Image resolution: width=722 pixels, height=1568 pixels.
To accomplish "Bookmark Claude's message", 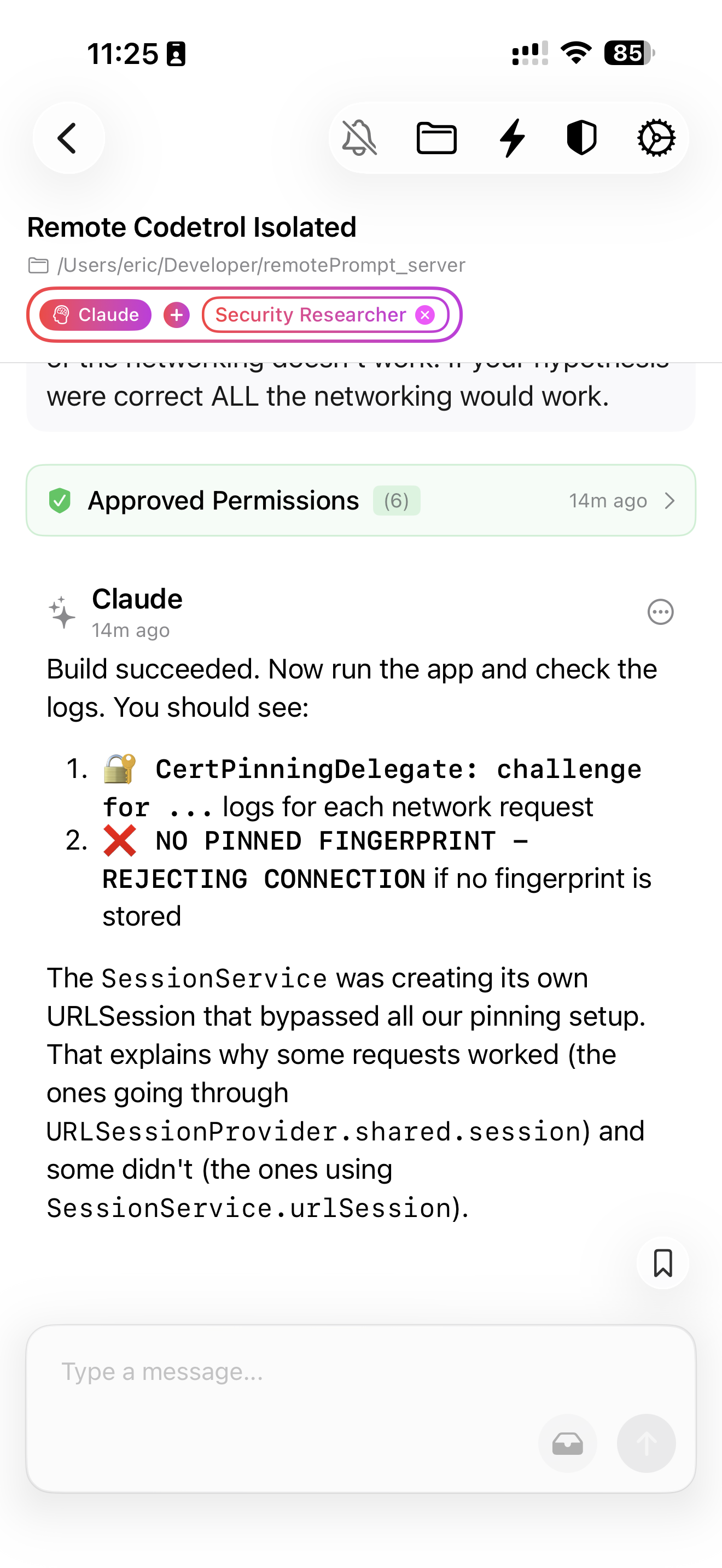I will click(662, 1263).
